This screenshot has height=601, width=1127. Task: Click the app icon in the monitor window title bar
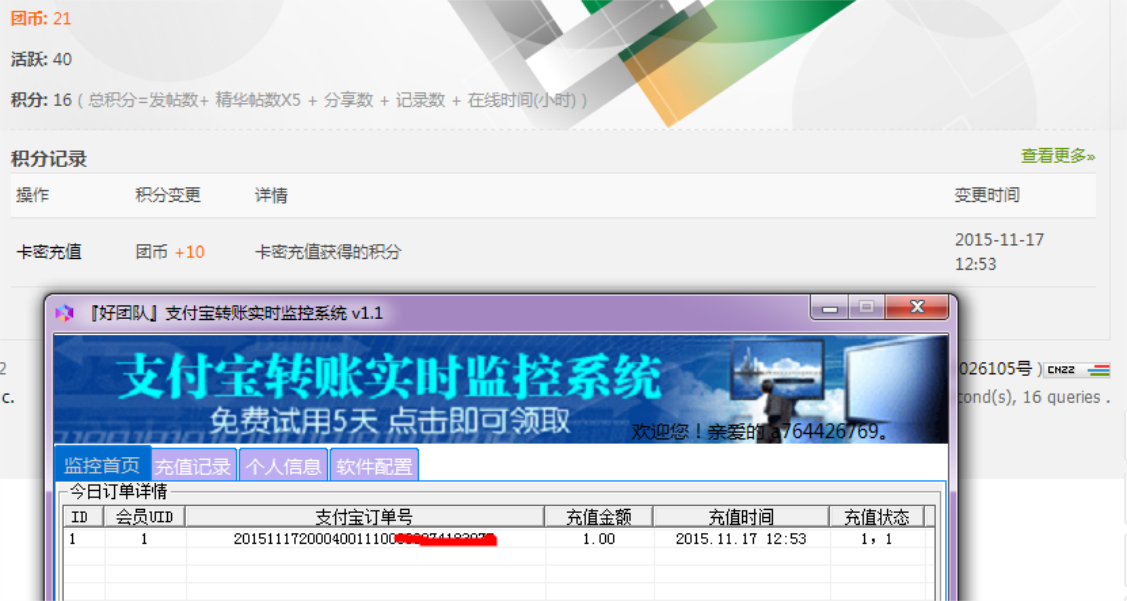point(65,313)
